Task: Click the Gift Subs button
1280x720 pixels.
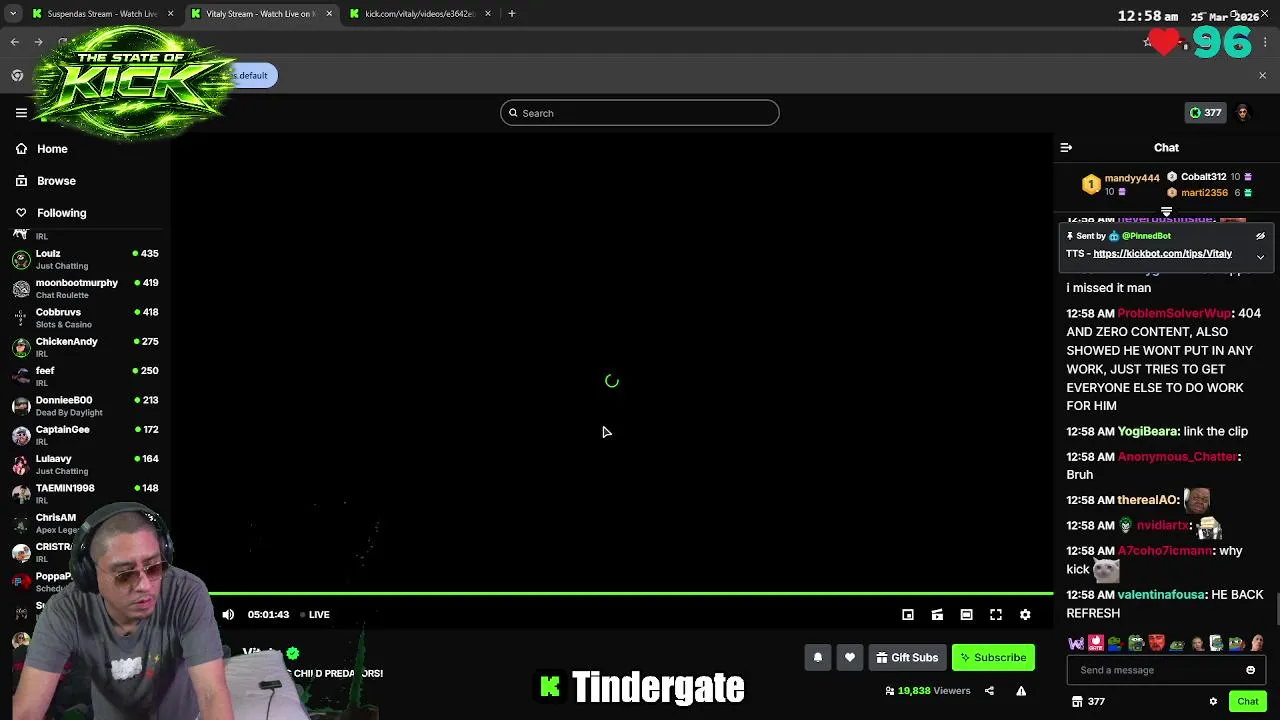Action: point(908,658)
